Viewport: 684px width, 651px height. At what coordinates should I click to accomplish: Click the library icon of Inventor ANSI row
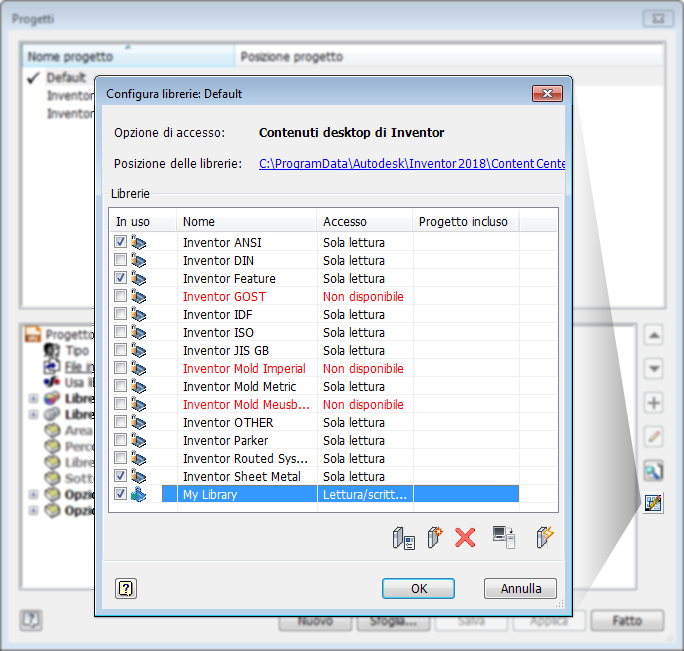tap(139, 242)
